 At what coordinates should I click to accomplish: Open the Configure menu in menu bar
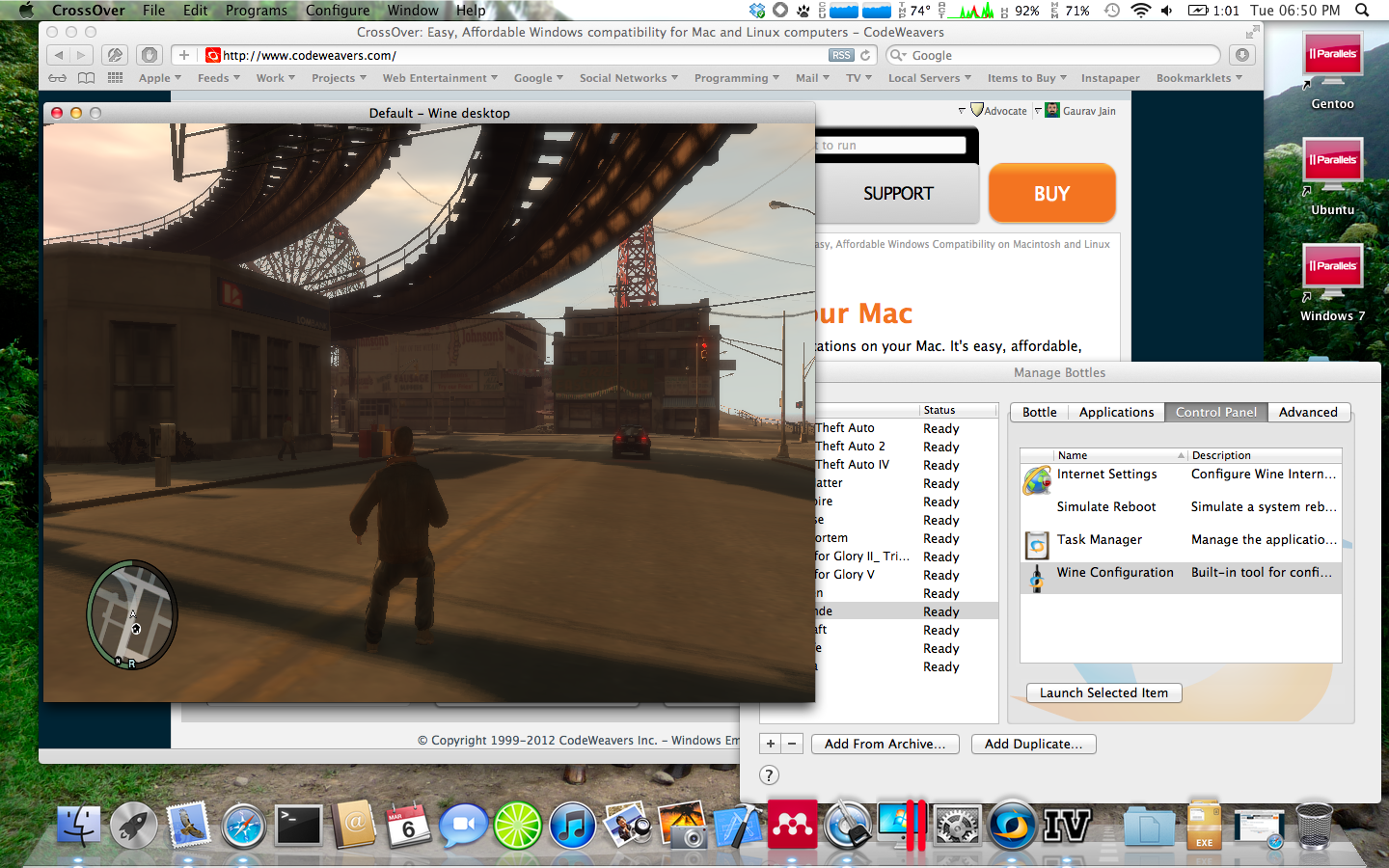(338, 11)
